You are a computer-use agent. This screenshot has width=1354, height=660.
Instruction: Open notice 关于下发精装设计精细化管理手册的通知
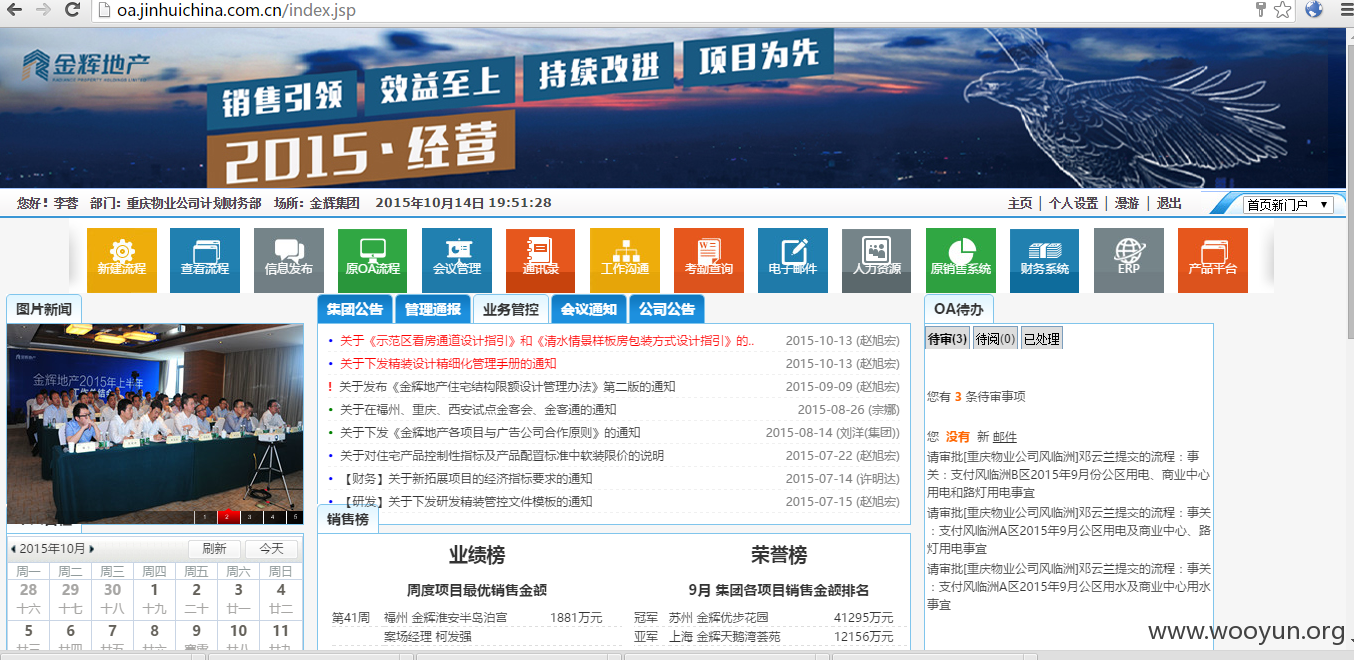coord(448,364)
